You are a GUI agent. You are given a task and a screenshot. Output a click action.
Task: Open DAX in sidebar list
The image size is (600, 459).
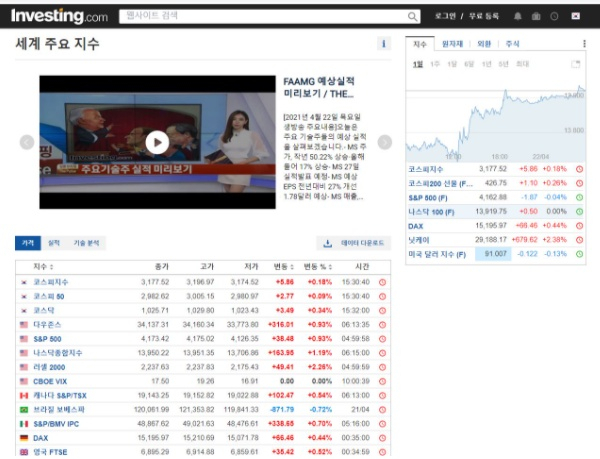pos(416,226)
